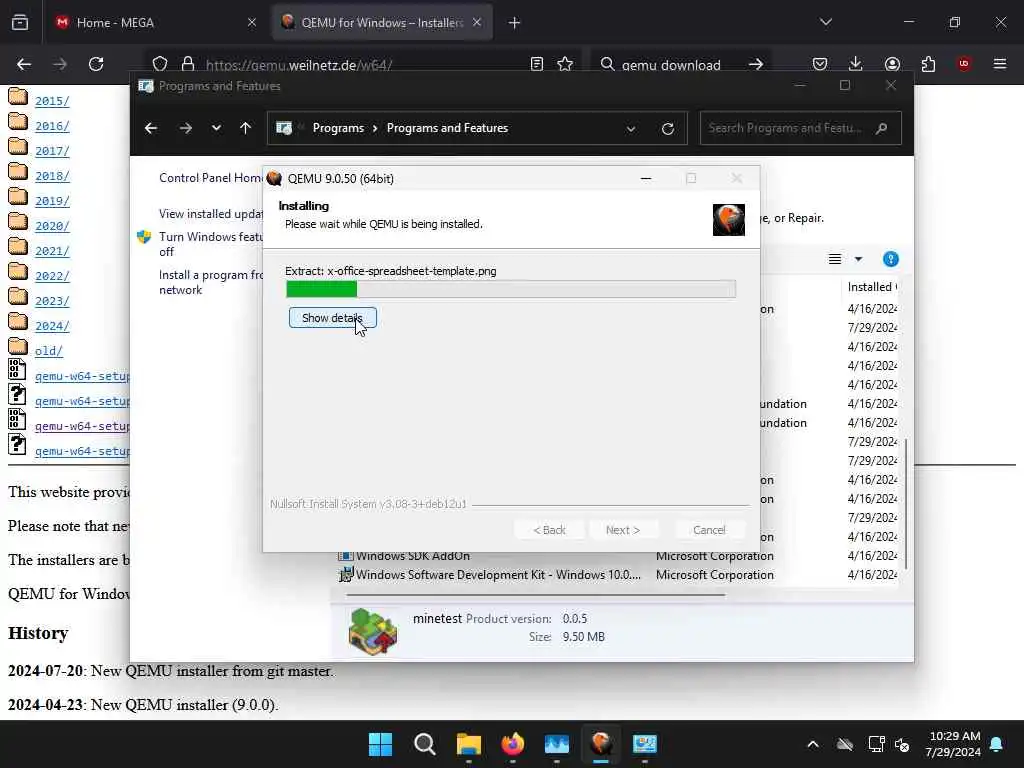Image resolution: width=1024 pixels, height=768 pixels.
Task: Open the notification bell icon
Action: pyautogui.click(x=997, y=744)
